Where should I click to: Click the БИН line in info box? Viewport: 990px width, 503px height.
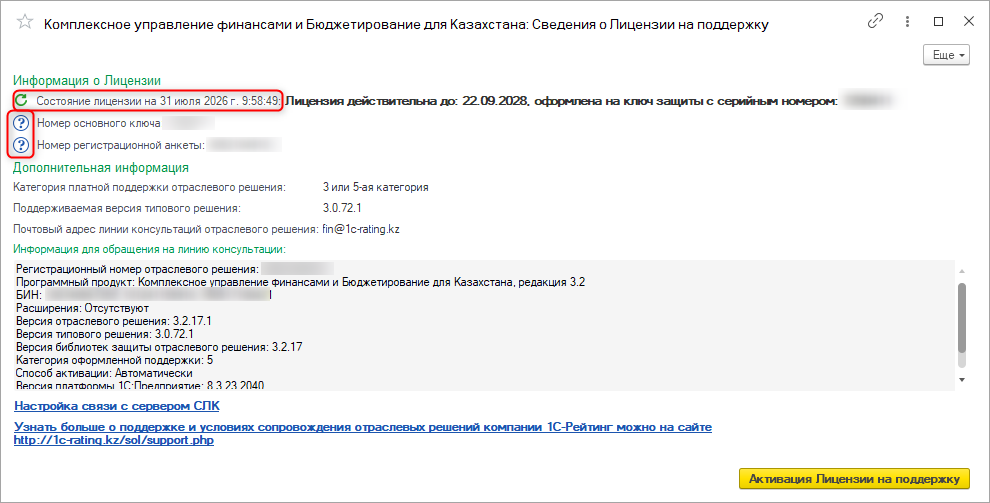tap(143, 295)
